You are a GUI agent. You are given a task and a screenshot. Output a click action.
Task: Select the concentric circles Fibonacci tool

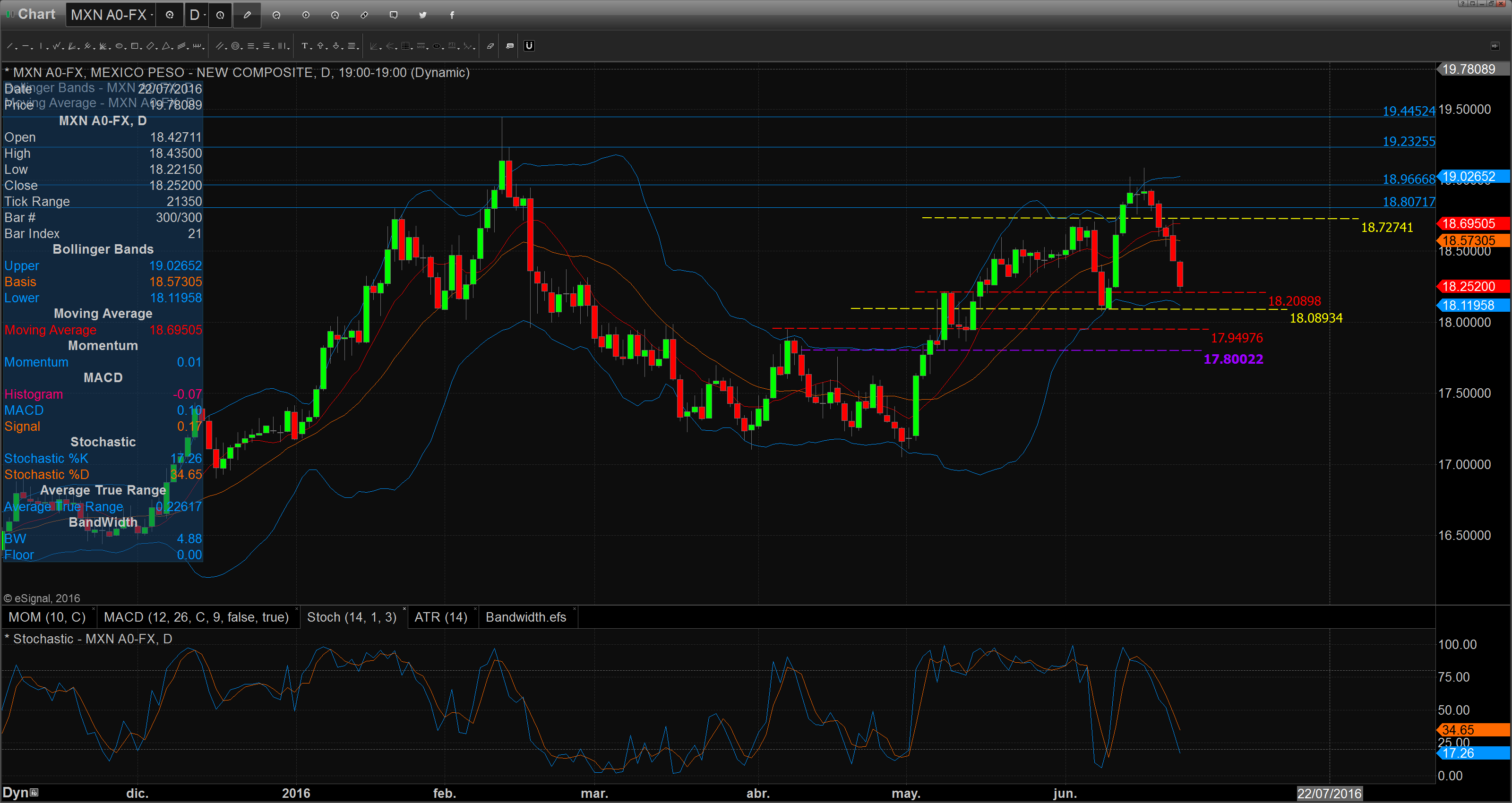tap(235, 46)
